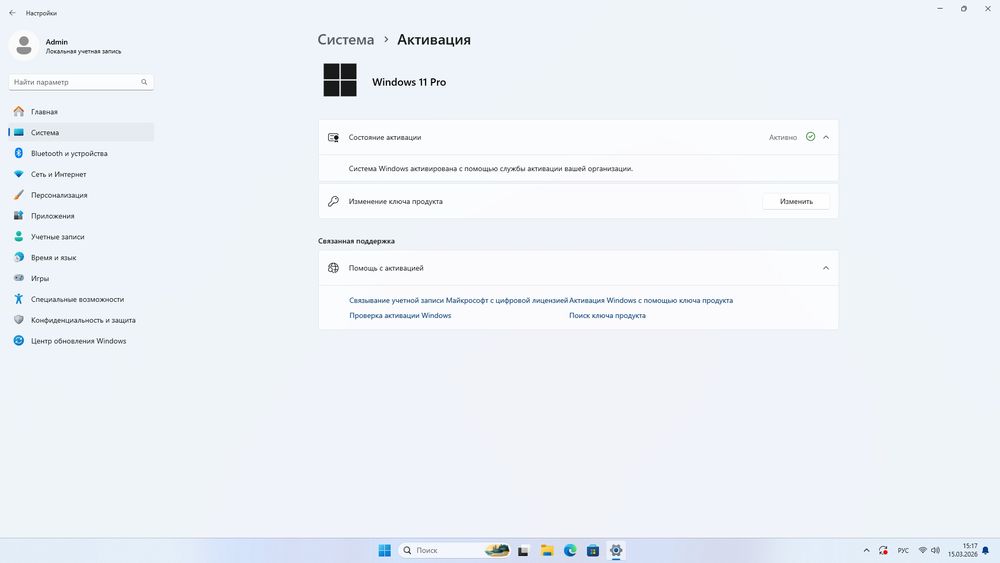The height and width of the screenshot is (563, 1000).
Task: Select "Система" in the sidebar
Action: click(x=81, y=133)
